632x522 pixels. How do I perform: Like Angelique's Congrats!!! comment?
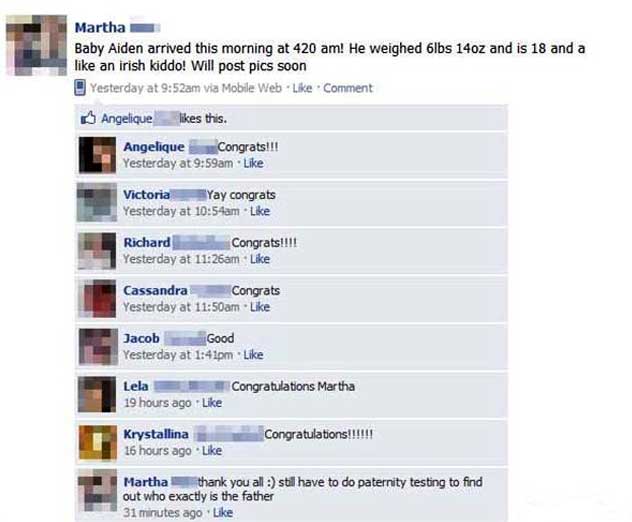point(254,163)
